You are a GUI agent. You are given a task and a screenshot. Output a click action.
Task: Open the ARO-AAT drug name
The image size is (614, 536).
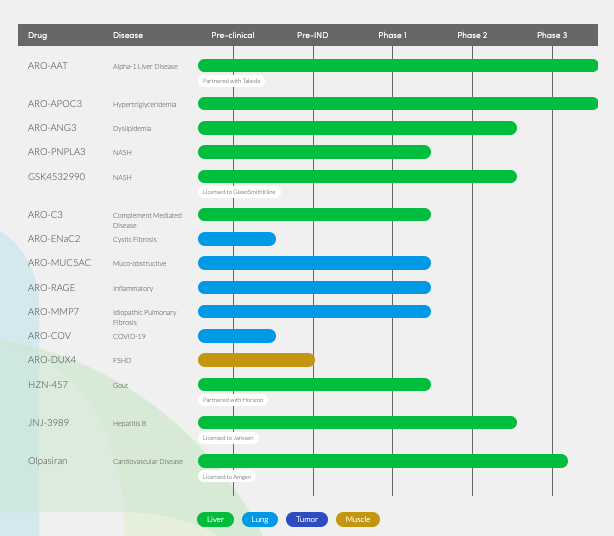48,66
